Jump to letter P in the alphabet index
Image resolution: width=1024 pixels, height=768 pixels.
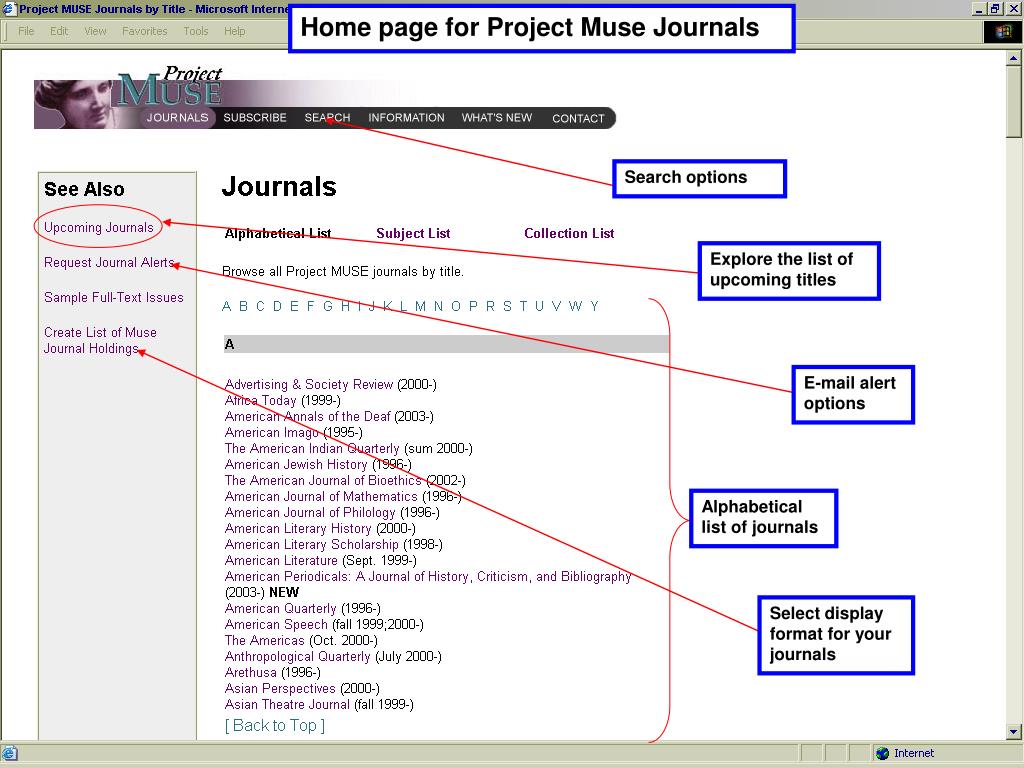click(473, 306)
